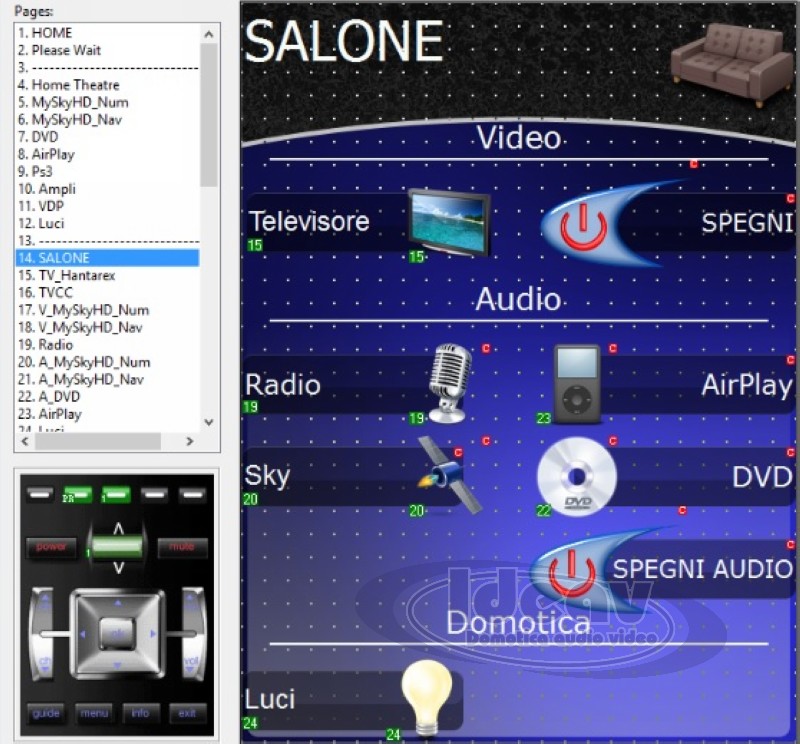Select page 6. MySkyHD_Nav
800x744 pixels.
(x=107, y=119)
